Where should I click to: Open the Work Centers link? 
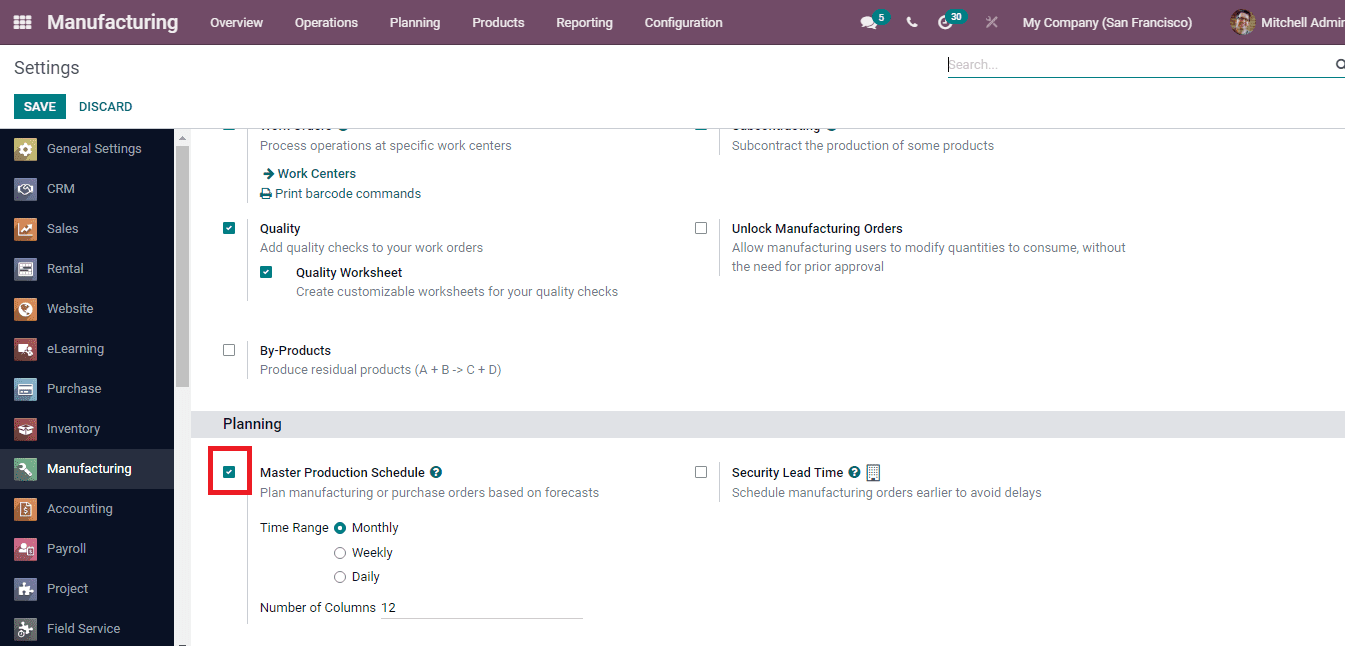point(317,173)
